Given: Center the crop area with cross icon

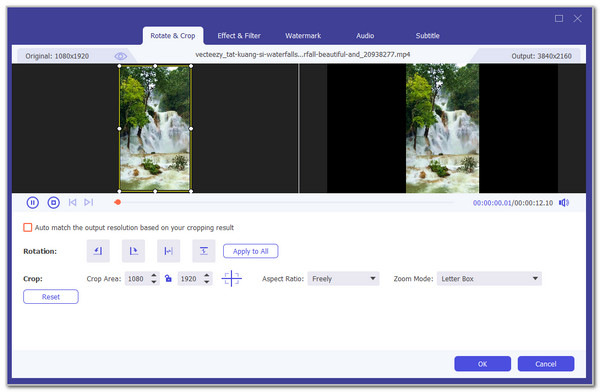Looking at the screenshot, I should [x=232, y=278].
